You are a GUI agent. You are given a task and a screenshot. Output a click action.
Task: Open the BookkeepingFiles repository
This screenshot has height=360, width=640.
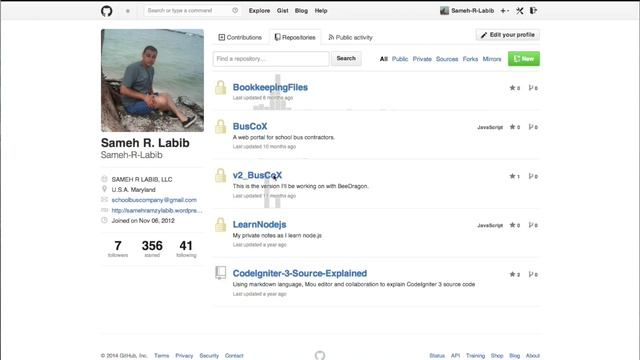pyautogui.click(x=270, y=87)
